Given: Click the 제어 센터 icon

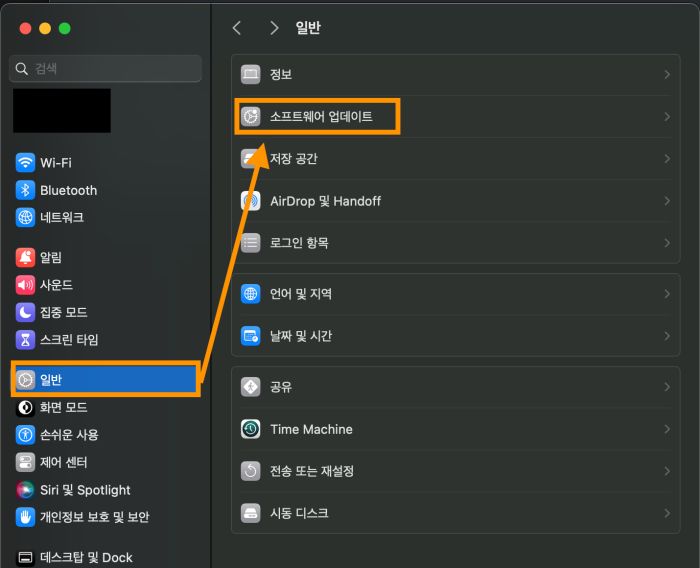Looking at the screenshot, I should [x=25, y=462].
